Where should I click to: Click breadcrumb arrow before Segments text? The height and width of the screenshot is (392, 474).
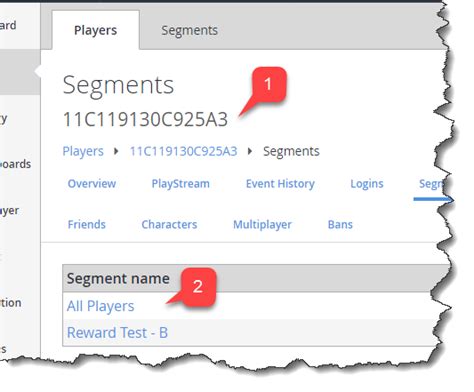tap(250, 151)
